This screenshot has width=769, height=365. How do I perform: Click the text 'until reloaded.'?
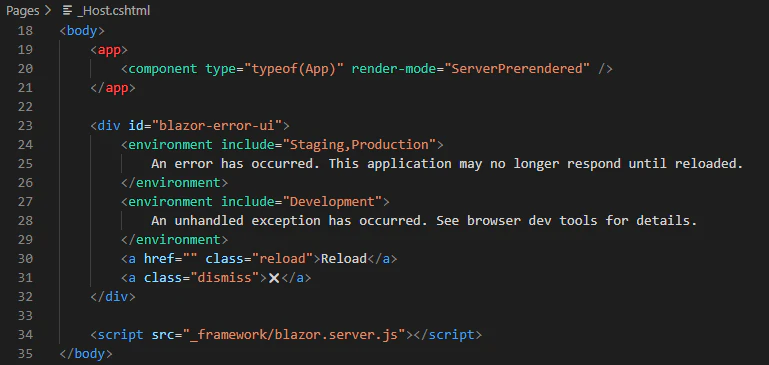[686, 163]
